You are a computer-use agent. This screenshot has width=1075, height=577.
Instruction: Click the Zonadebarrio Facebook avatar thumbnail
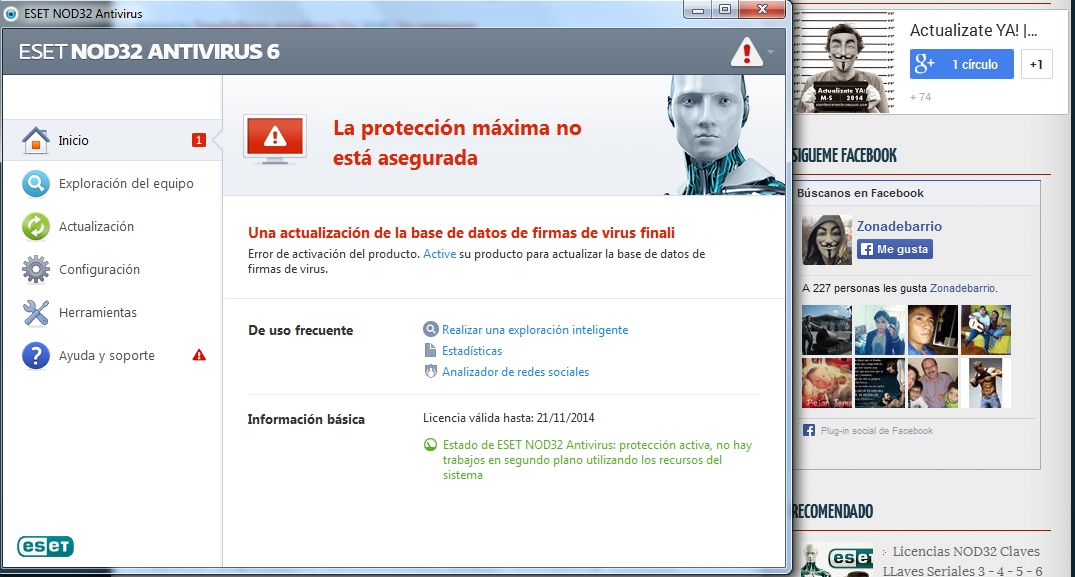click(827, 240)
